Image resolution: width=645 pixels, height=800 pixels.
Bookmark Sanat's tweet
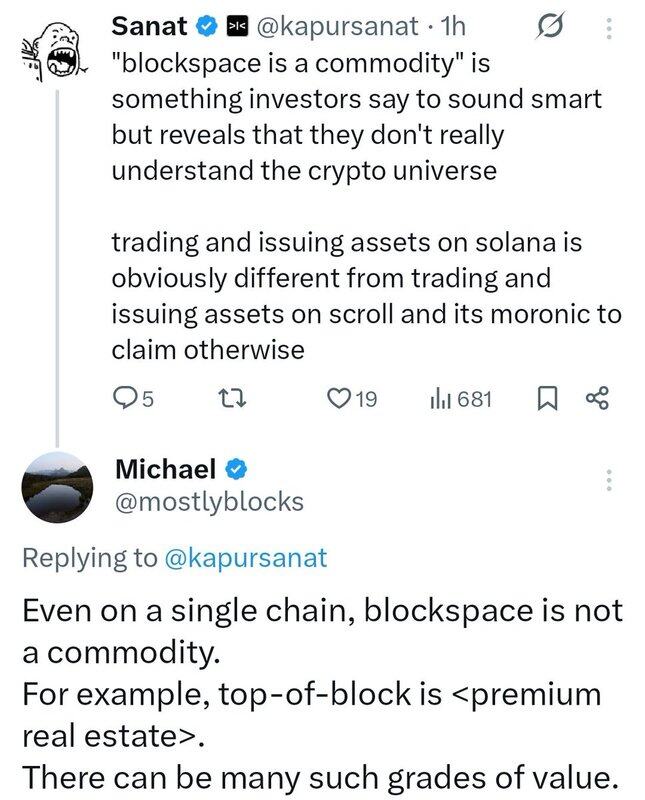click(x=547, y=399)
